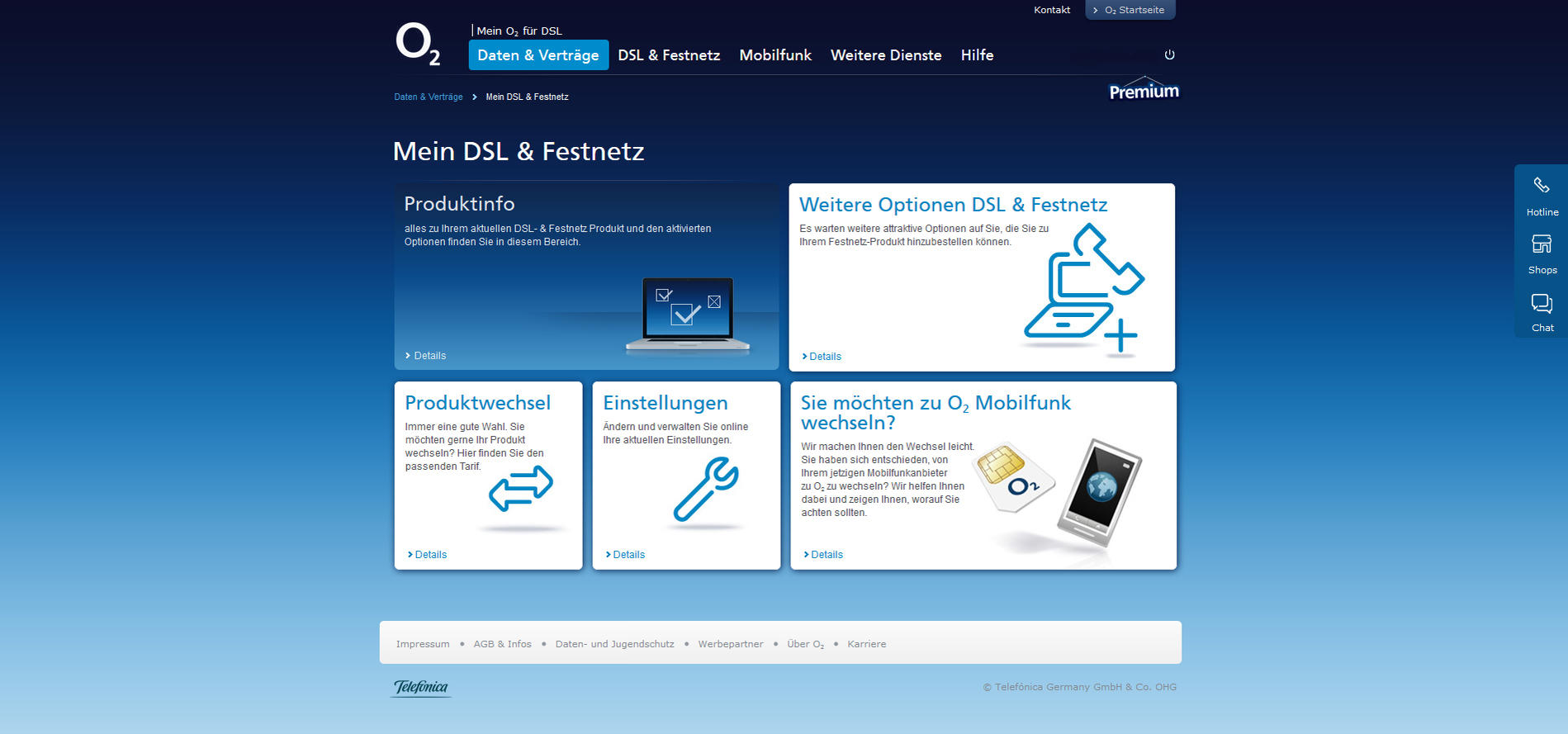Click the Daten & Verträge breadcrumb

tap(429, 97)
